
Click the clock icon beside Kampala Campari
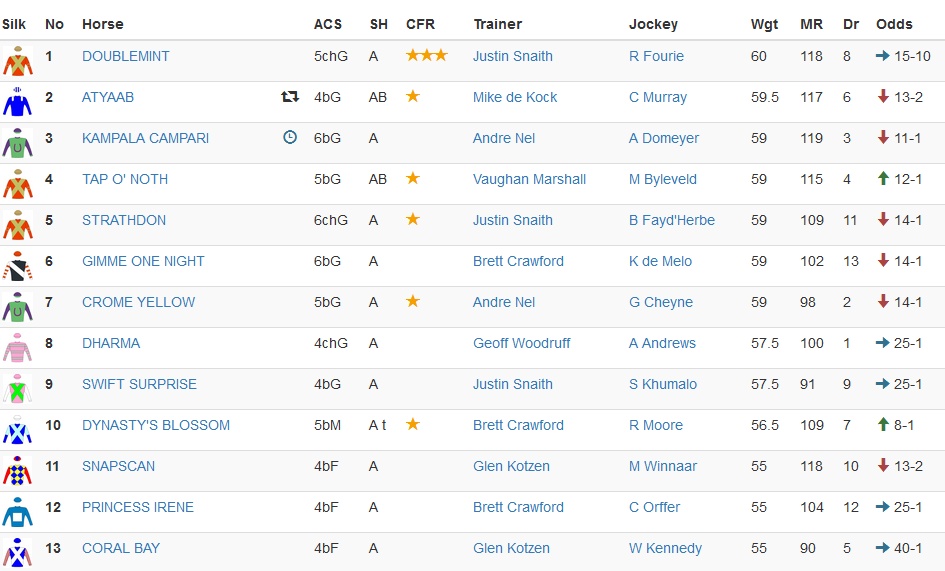click(290, 137)
